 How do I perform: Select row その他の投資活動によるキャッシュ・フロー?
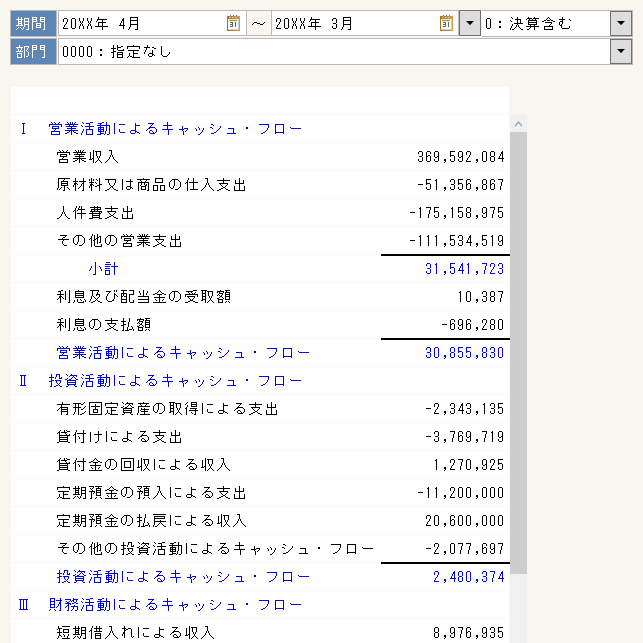(x=260, y=549)
